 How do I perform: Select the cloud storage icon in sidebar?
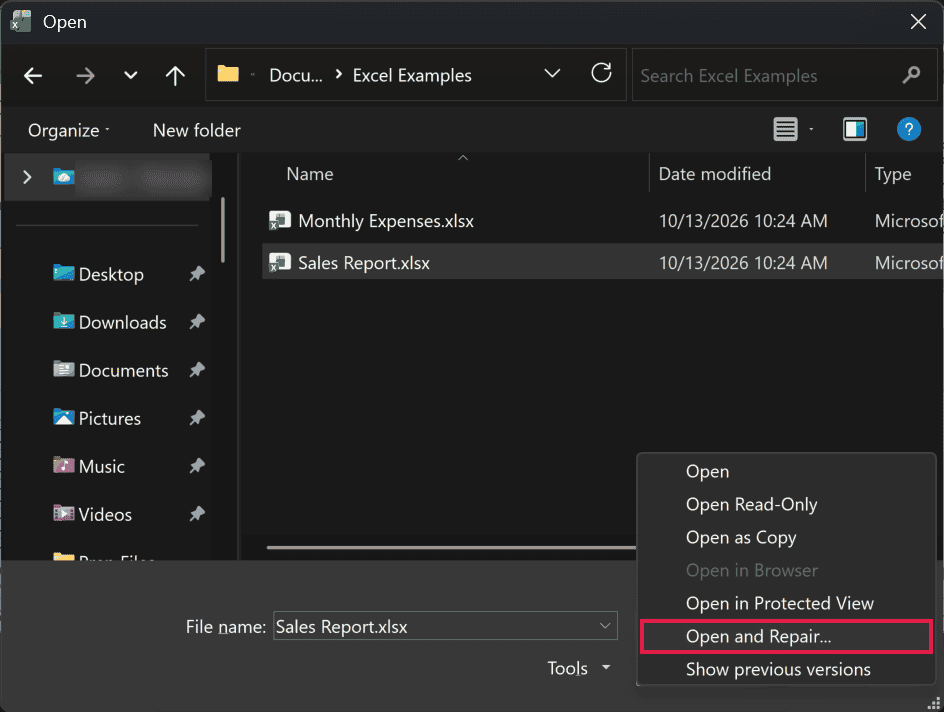pyautogui.click(x=63, y=176)
